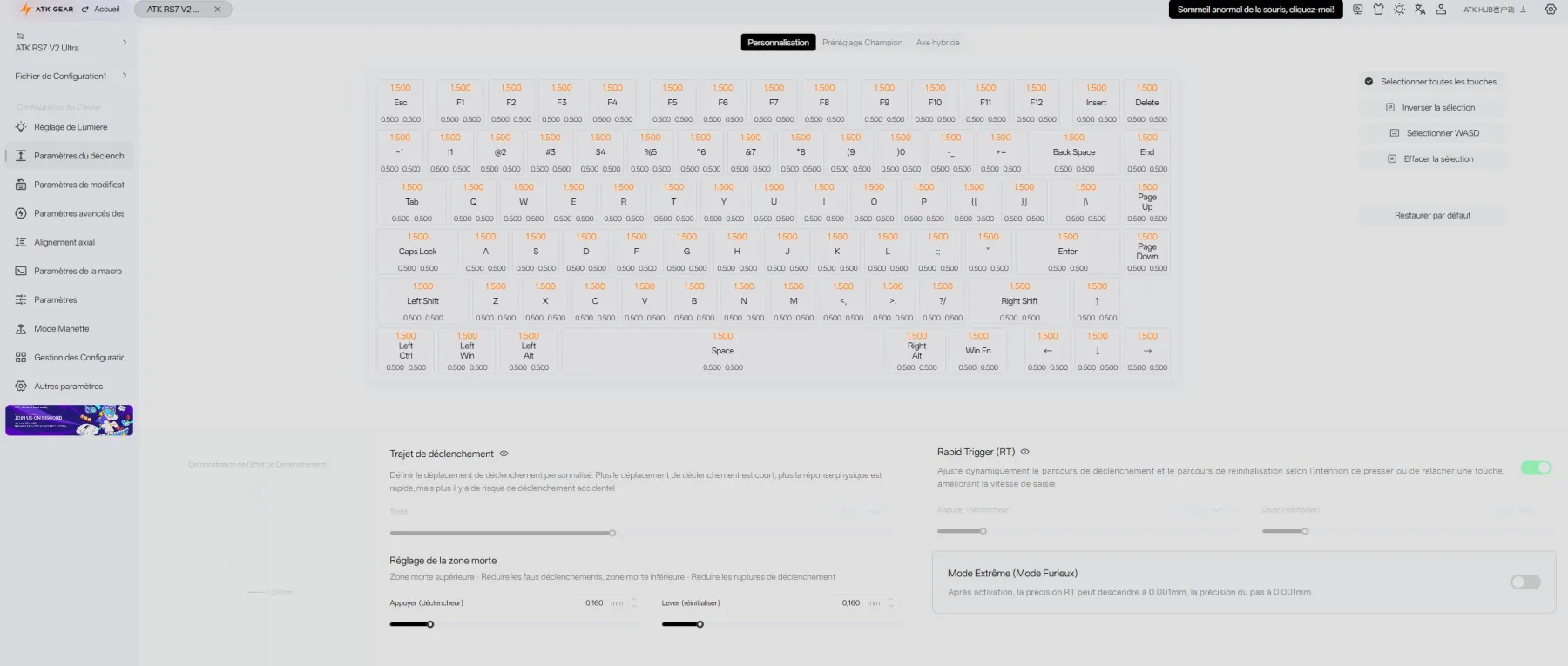Click Inverser la sélection button
Image resolution: width=1568 pixels, height=666 pixels.
point(1432,108)
